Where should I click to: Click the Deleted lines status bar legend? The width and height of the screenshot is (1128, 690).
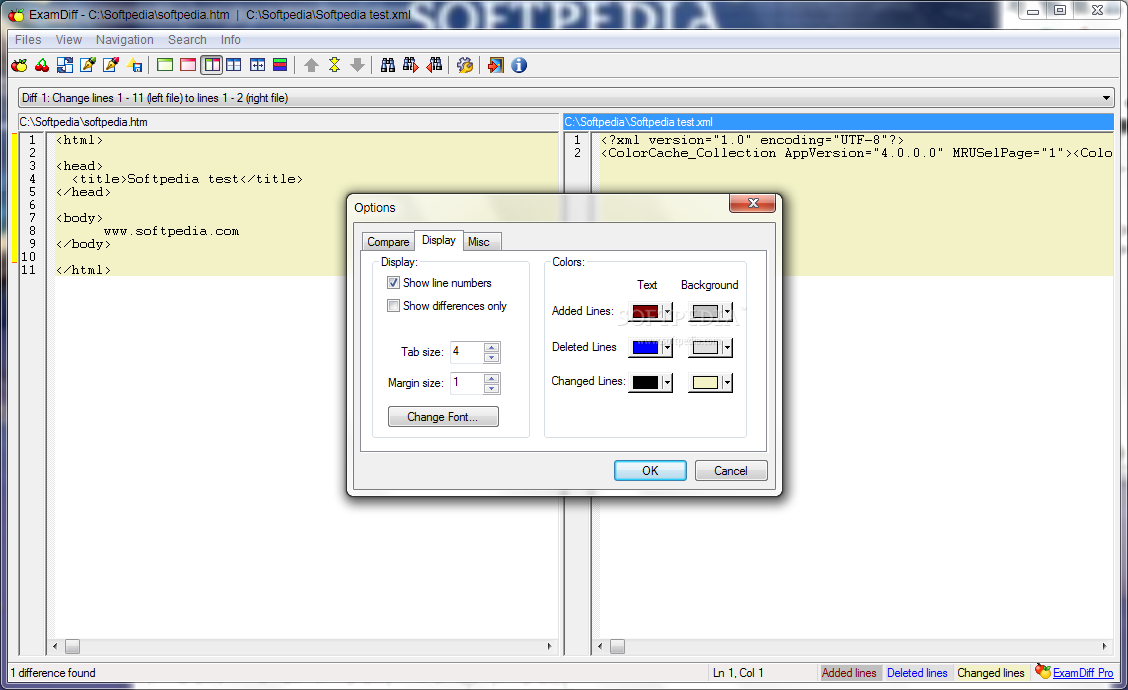pos(917,673)
